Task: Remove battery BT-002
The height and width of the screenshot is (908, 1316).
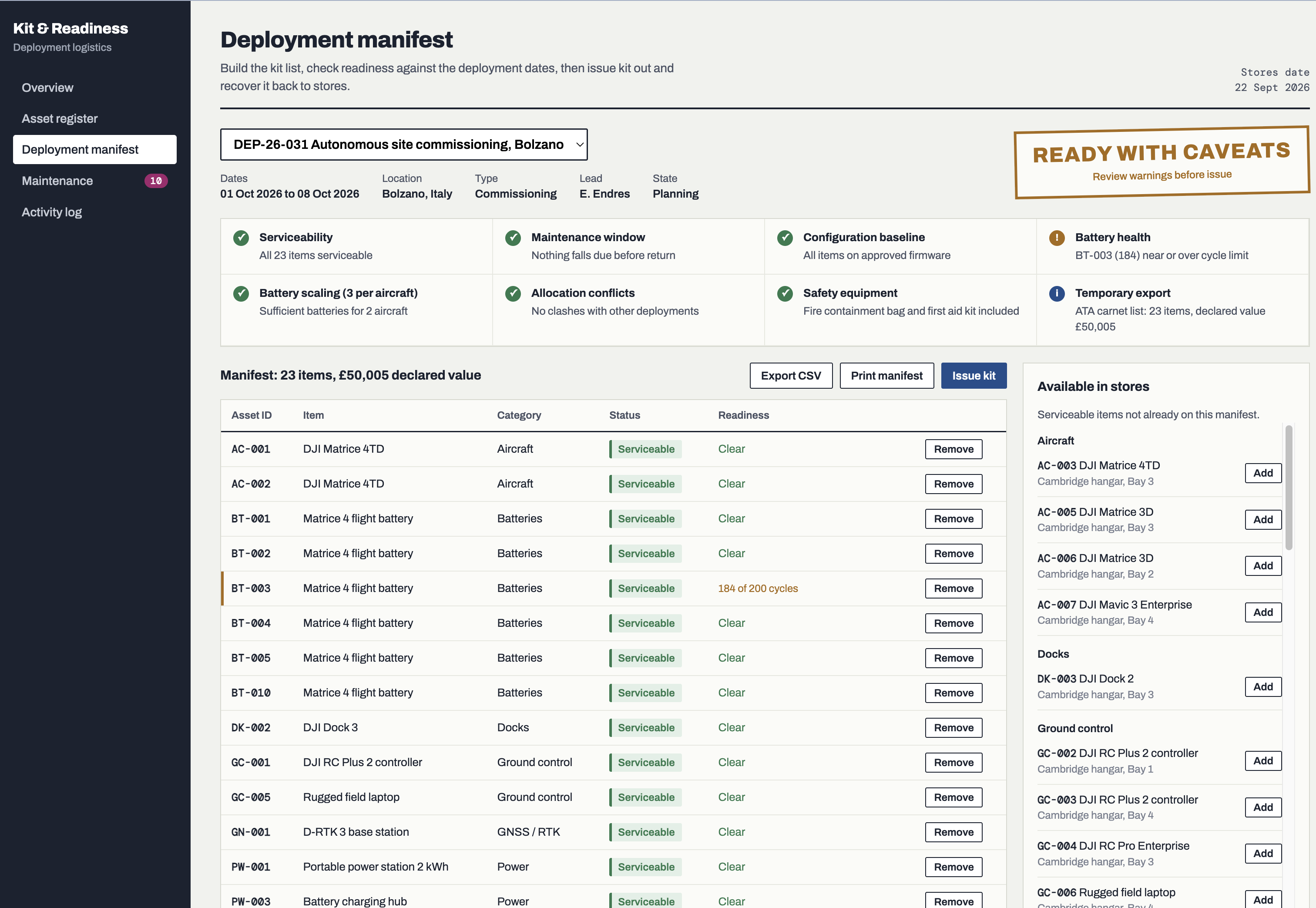Action: 953,554
